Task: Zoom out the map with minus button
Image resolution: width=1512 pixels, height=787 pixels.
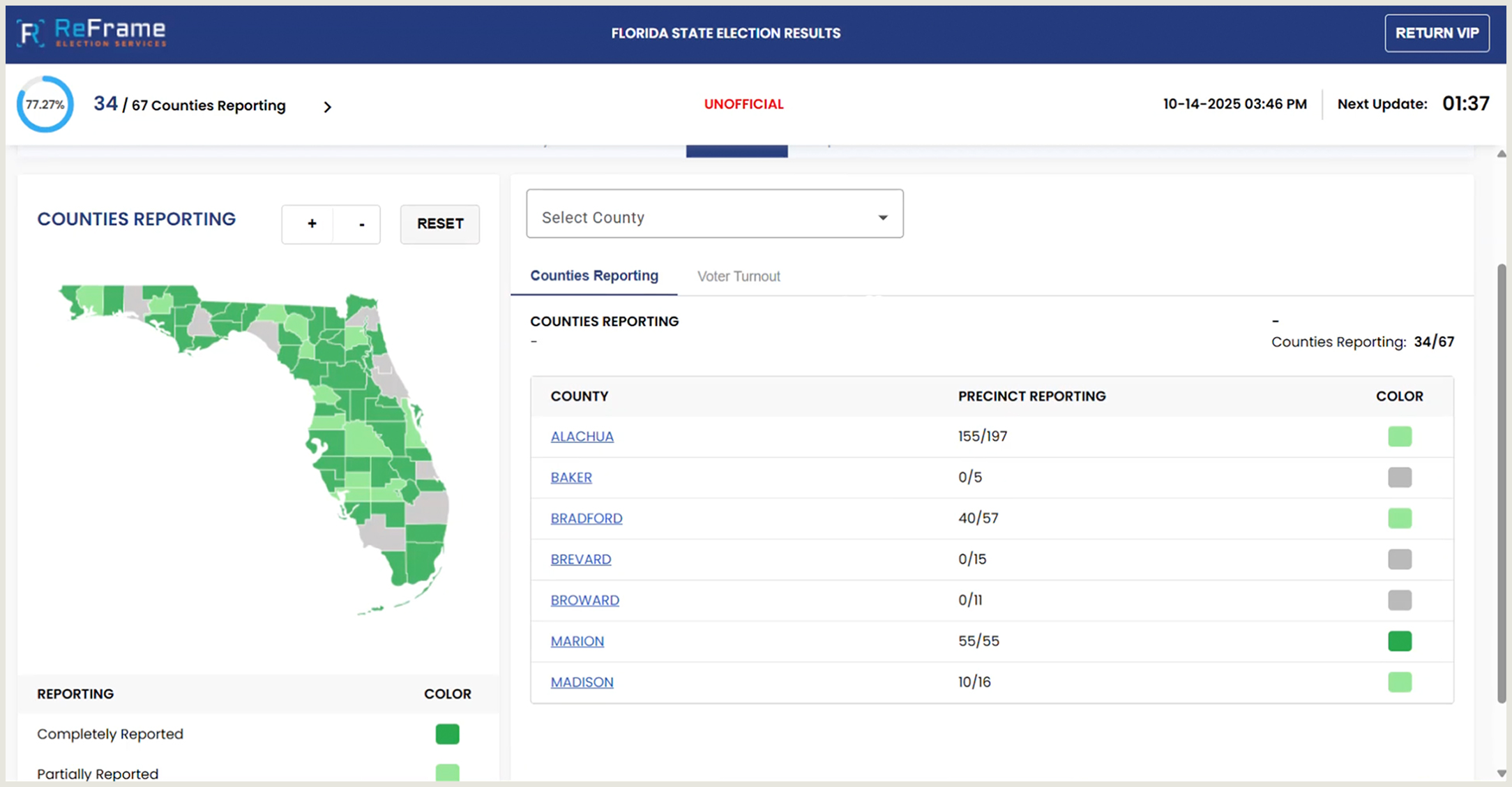Action: (361, 224)
